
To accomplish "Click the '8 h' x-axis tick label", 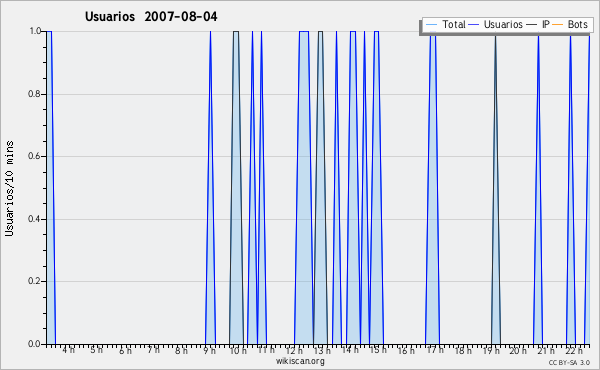I will [181, 350].
